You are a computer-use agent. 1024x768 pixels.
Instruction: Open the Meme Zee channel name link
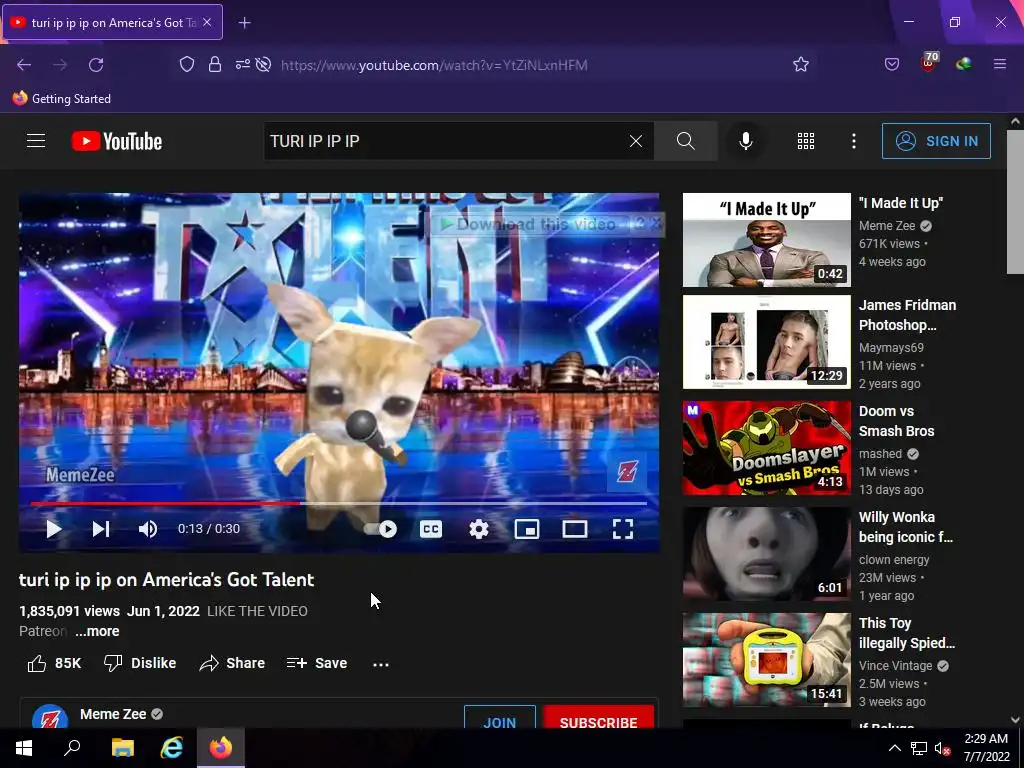coord(113,714)
